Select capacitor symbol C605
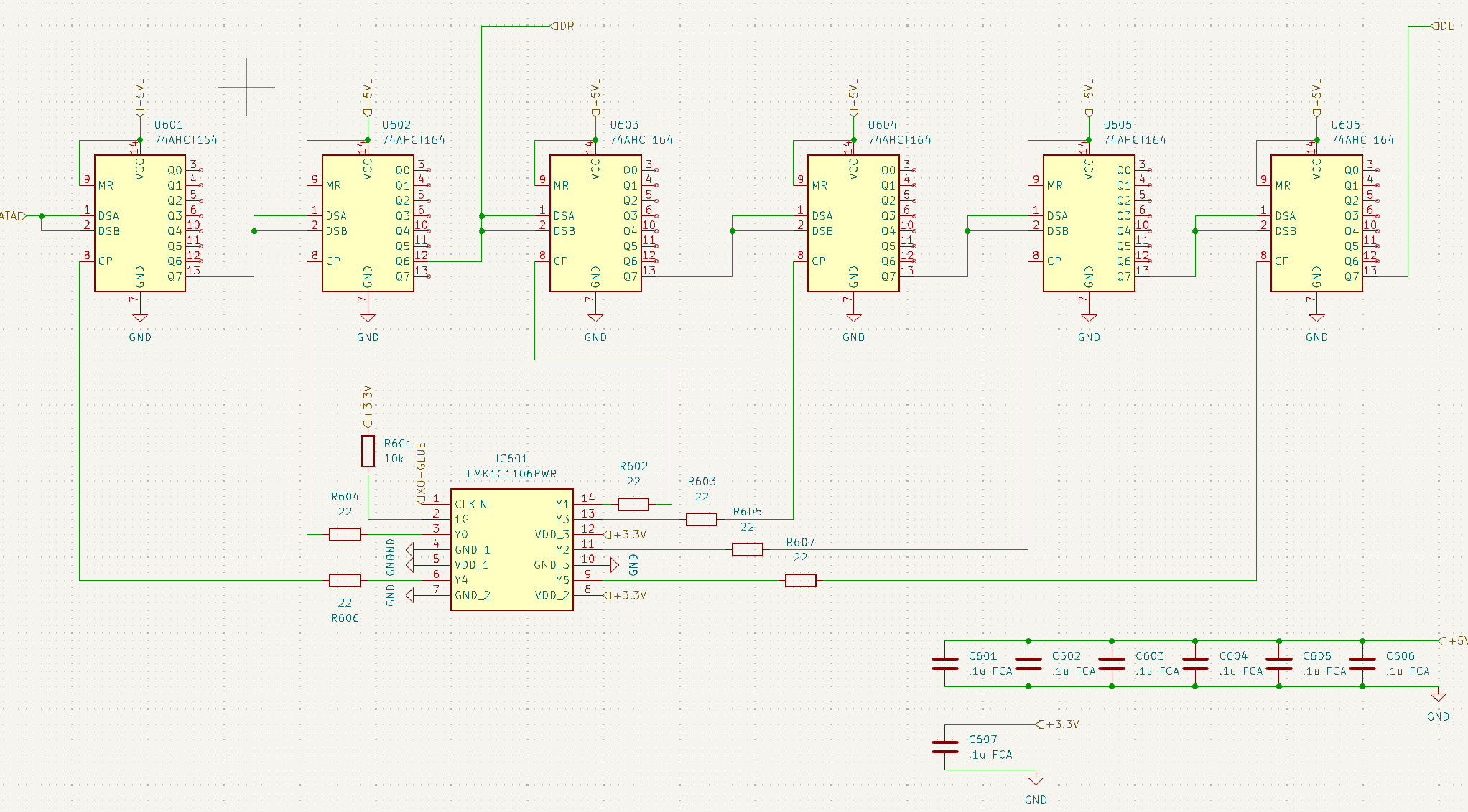The height and width of the screenshot is (812, 1468). click(1279, 663)
